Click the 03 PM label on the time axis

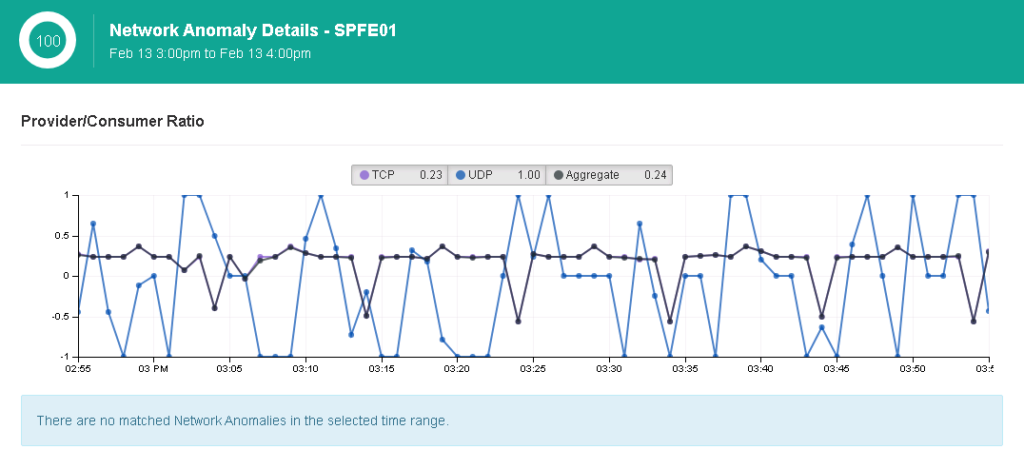tap(153, 369)
